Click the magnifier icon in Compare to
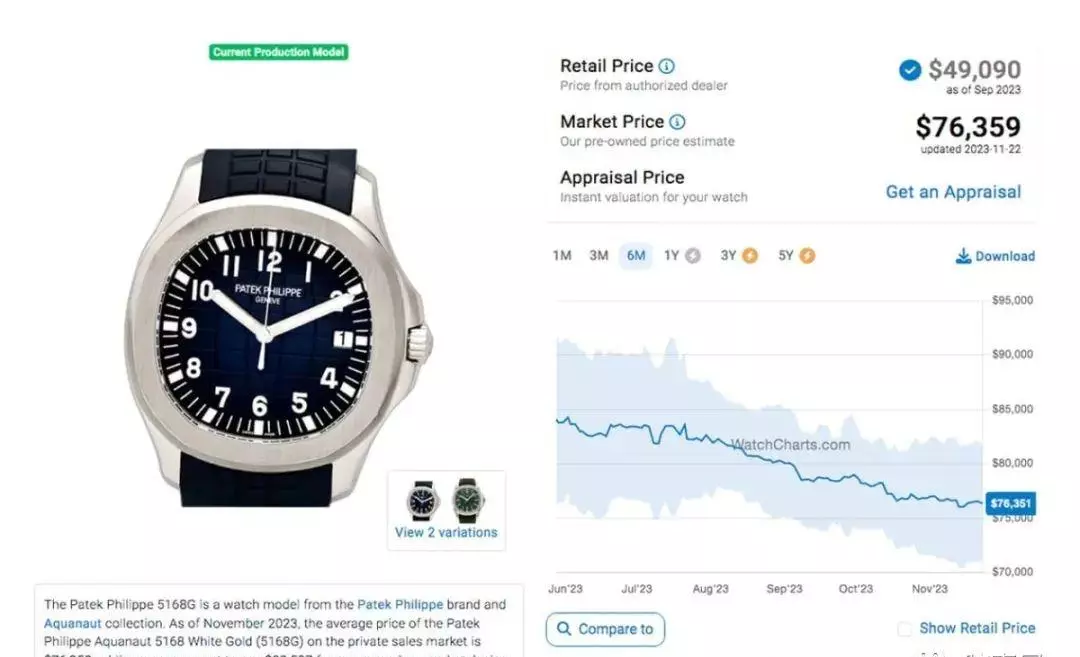The height and width of the screenshot is (657, 1080). (564, 629)
